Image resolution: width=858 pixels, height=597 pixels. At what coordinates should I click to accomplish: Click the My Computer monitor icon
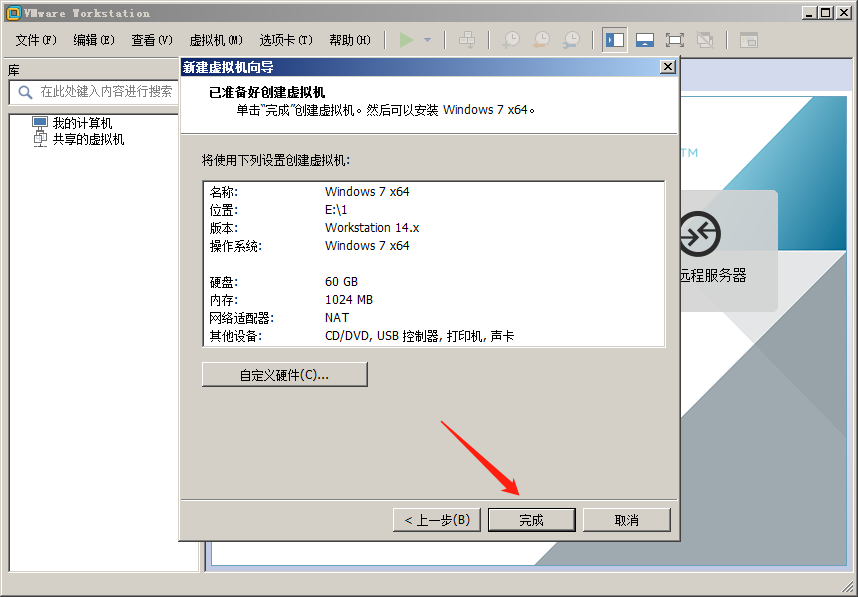click(40, 123)
